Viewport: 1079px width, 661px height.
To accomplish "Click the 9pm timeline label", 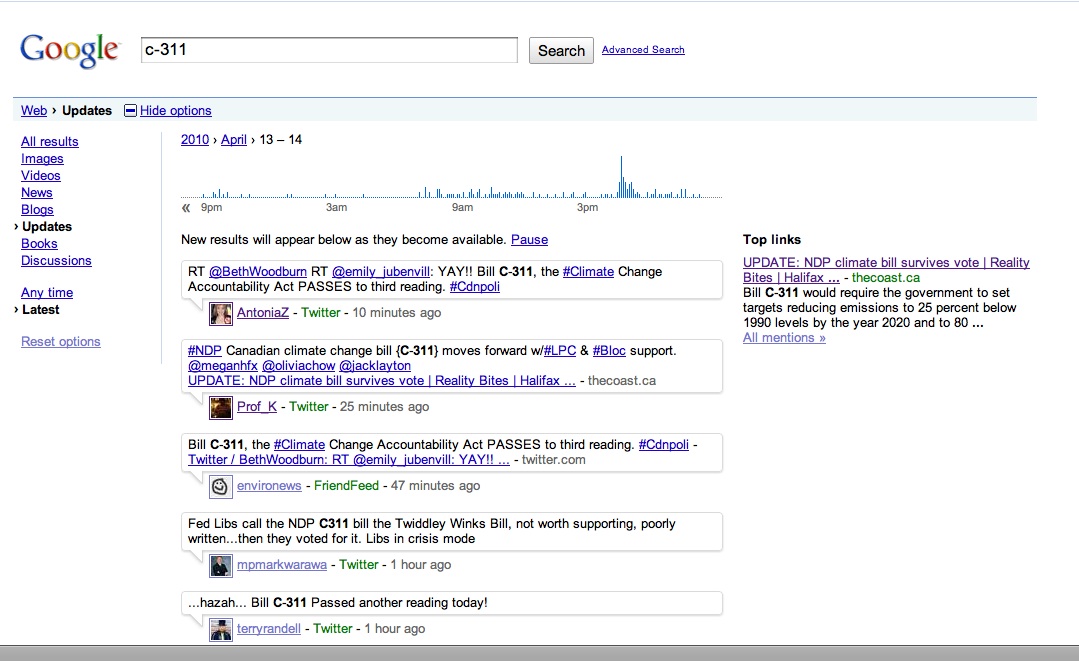I will tap(211, 207).
